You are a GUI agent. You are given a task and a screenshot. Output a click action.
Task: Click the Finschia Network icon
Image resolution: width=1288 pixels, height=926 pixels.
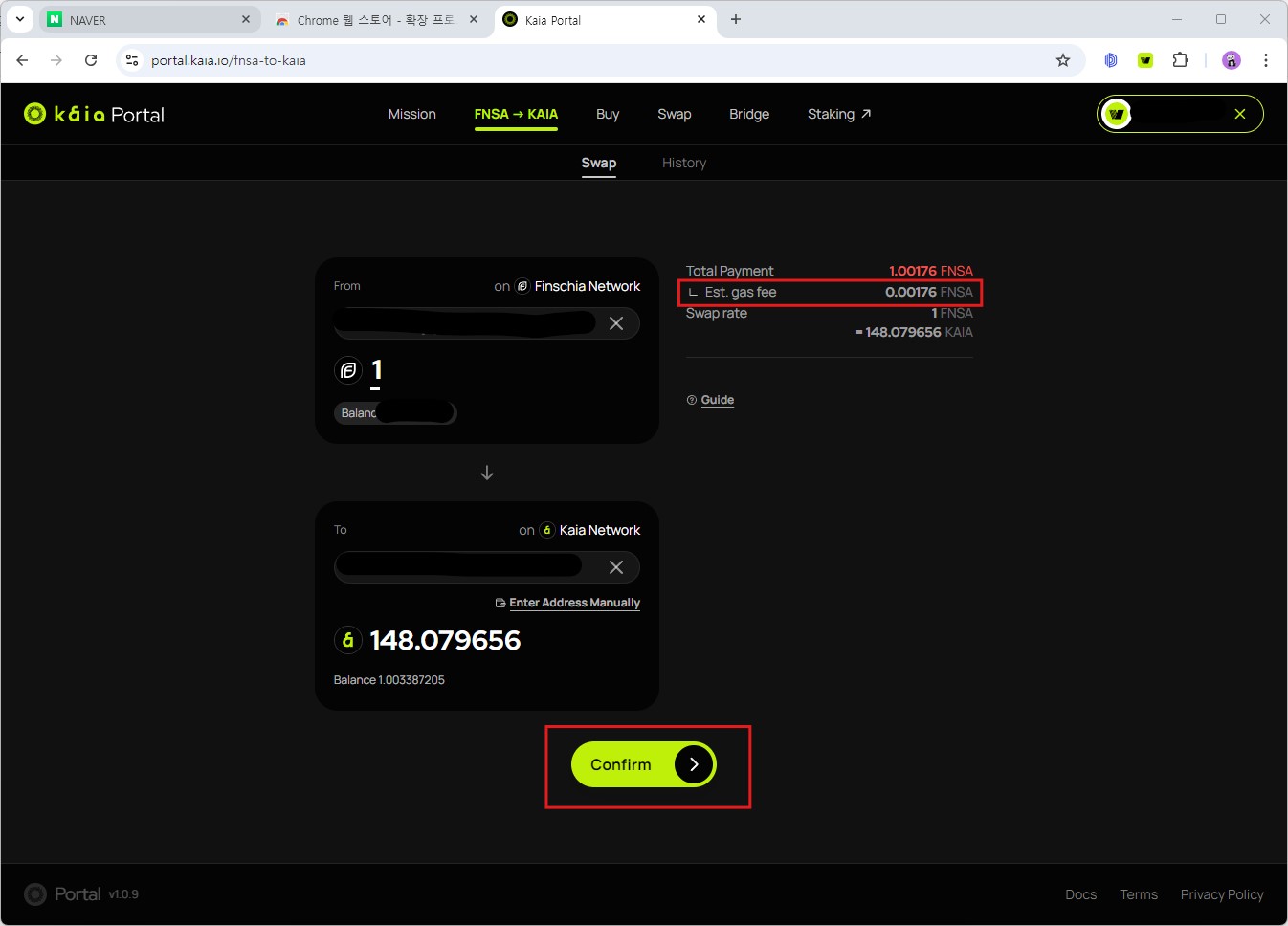tap(522, 286)
